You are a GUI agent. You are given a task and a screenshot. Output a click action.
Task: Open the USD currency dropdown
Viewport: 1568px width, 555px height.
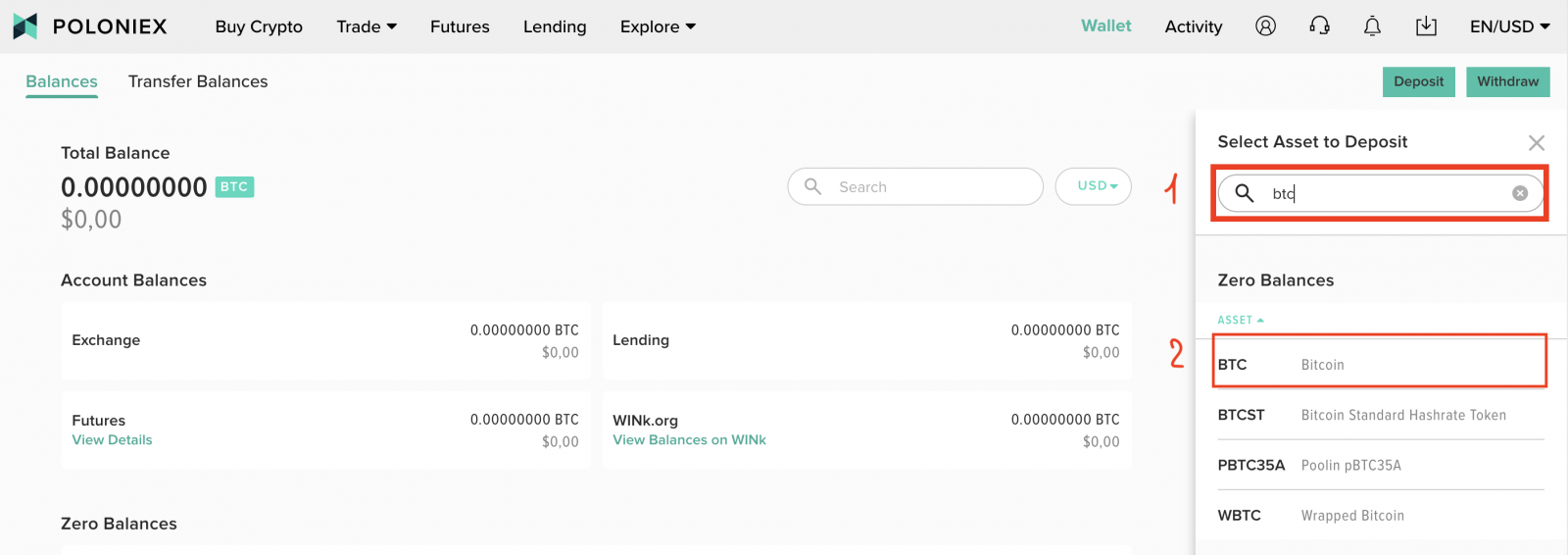(1093, 186)
